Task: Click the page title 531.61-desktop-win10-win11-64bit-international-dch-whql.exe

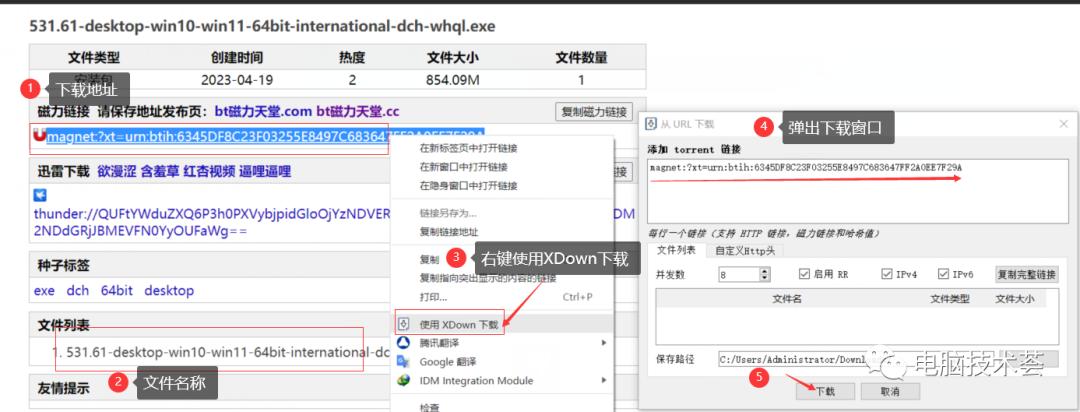Action: [262, 26]
